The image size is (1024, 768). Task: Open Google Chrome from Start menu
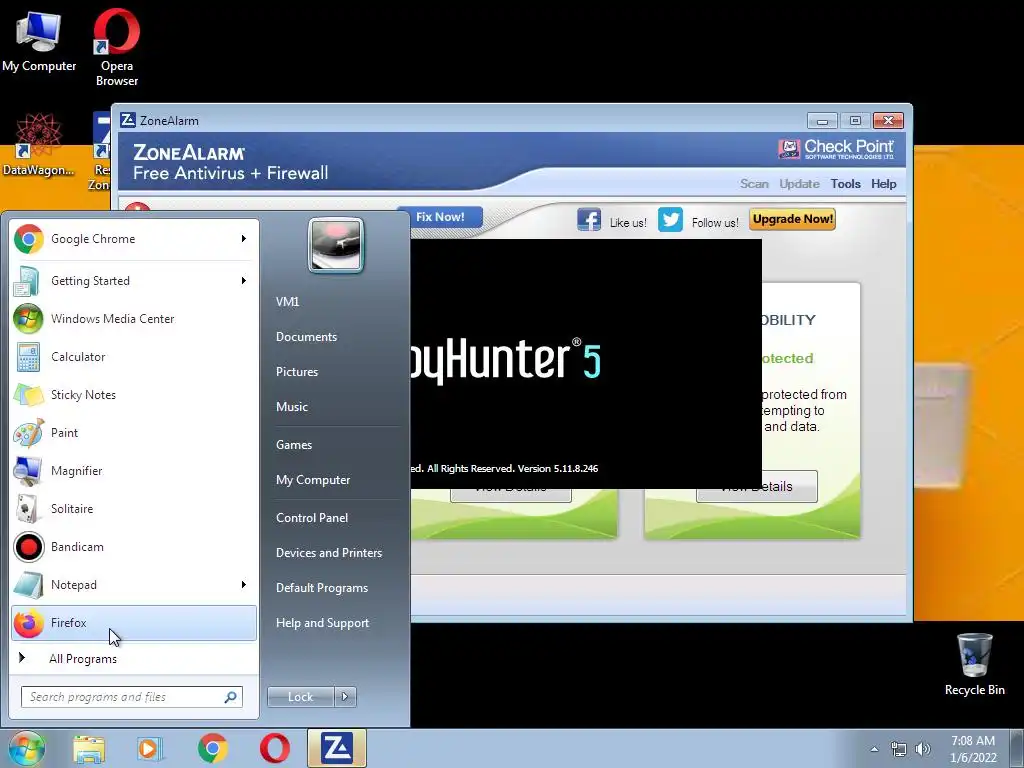(133, 239)
